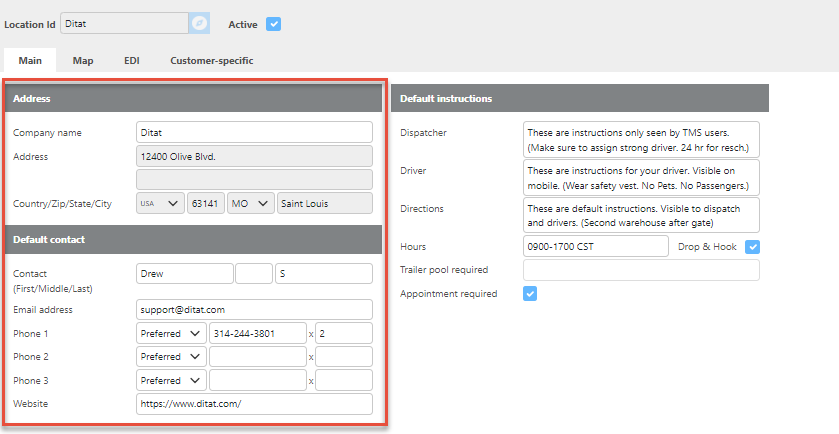Open the Country dropdown showing USA
839x434 pixels.
160,204
